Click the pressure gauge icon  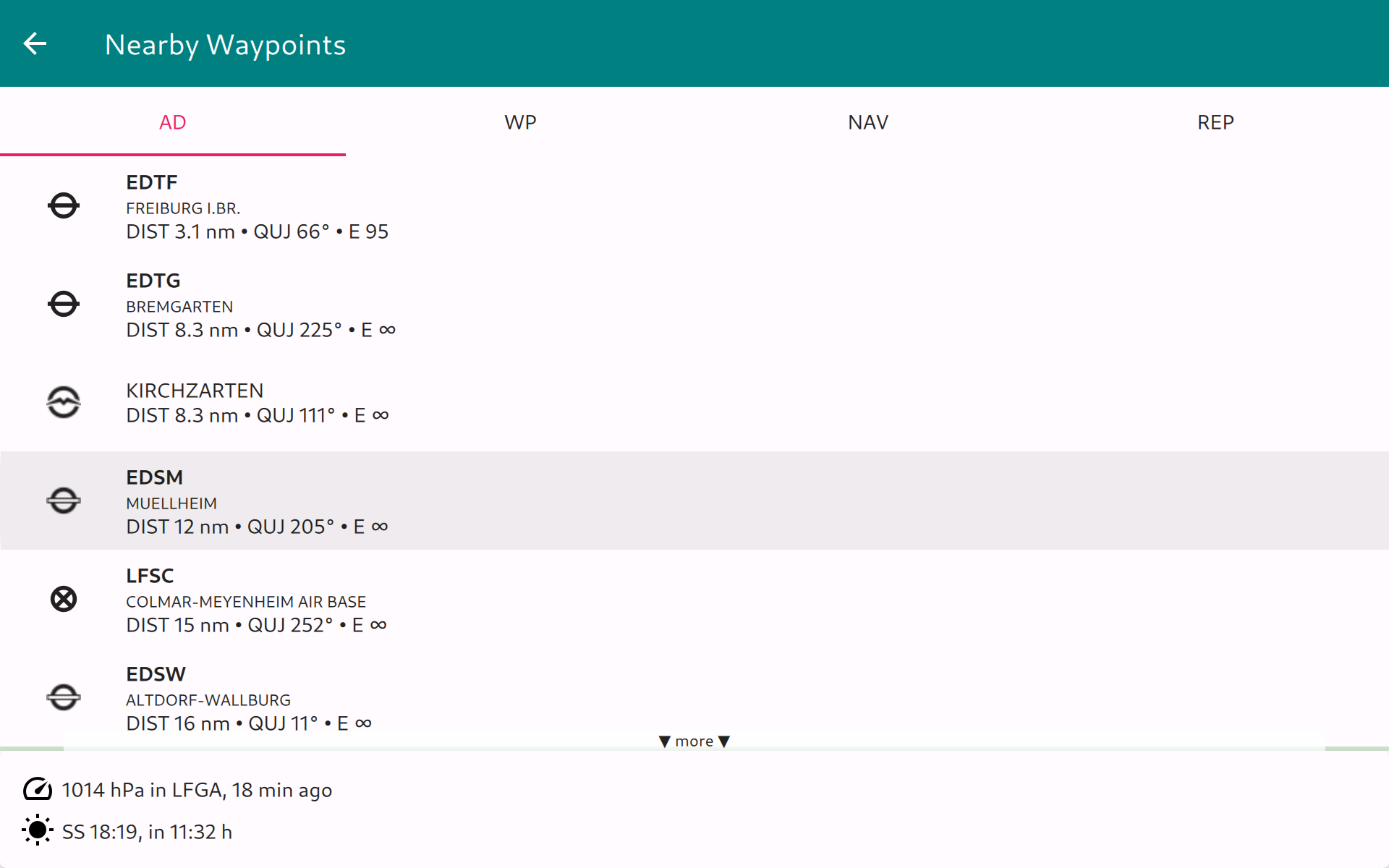pos(38,789)
